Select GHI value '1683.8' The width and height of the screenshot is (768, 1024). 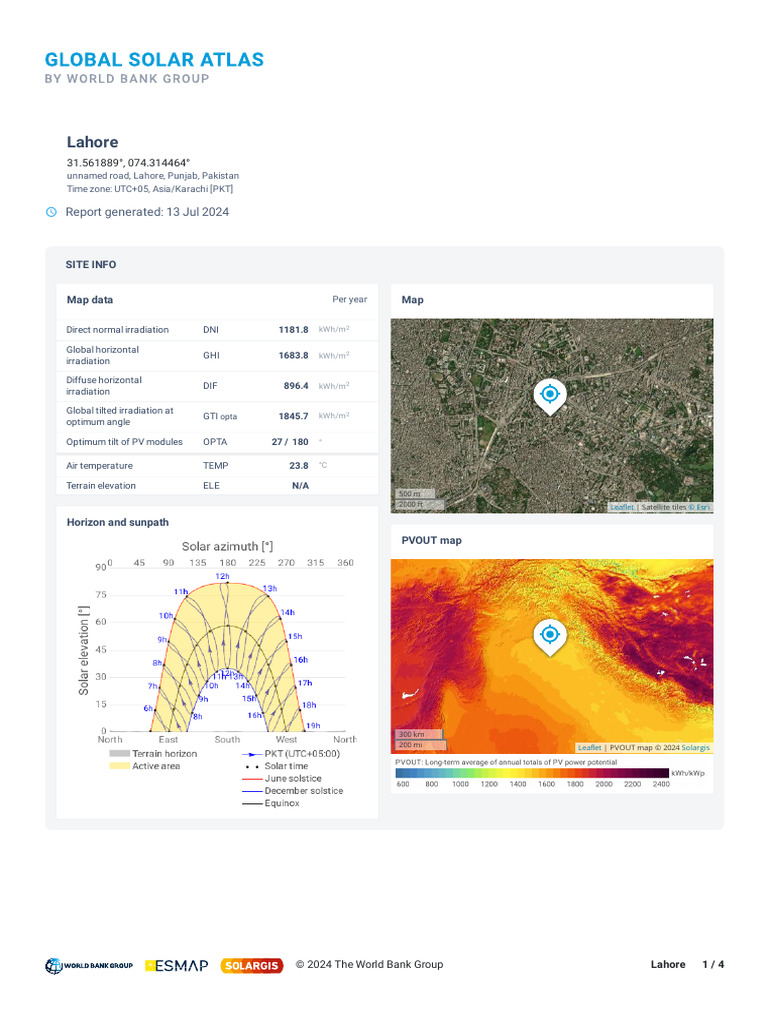[293, 355]
